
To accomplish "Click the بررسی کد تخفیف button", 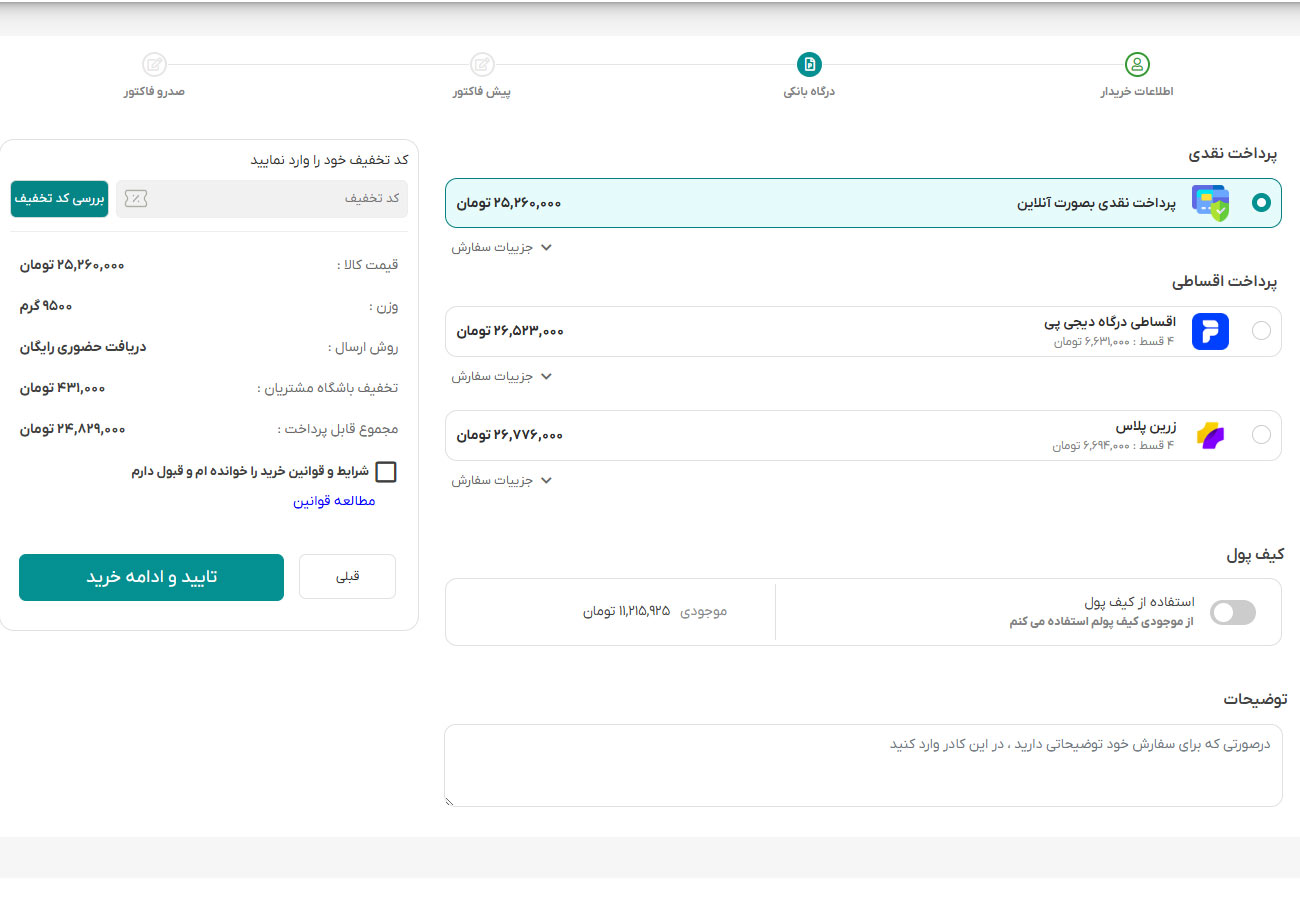I will tap(60, 198).
